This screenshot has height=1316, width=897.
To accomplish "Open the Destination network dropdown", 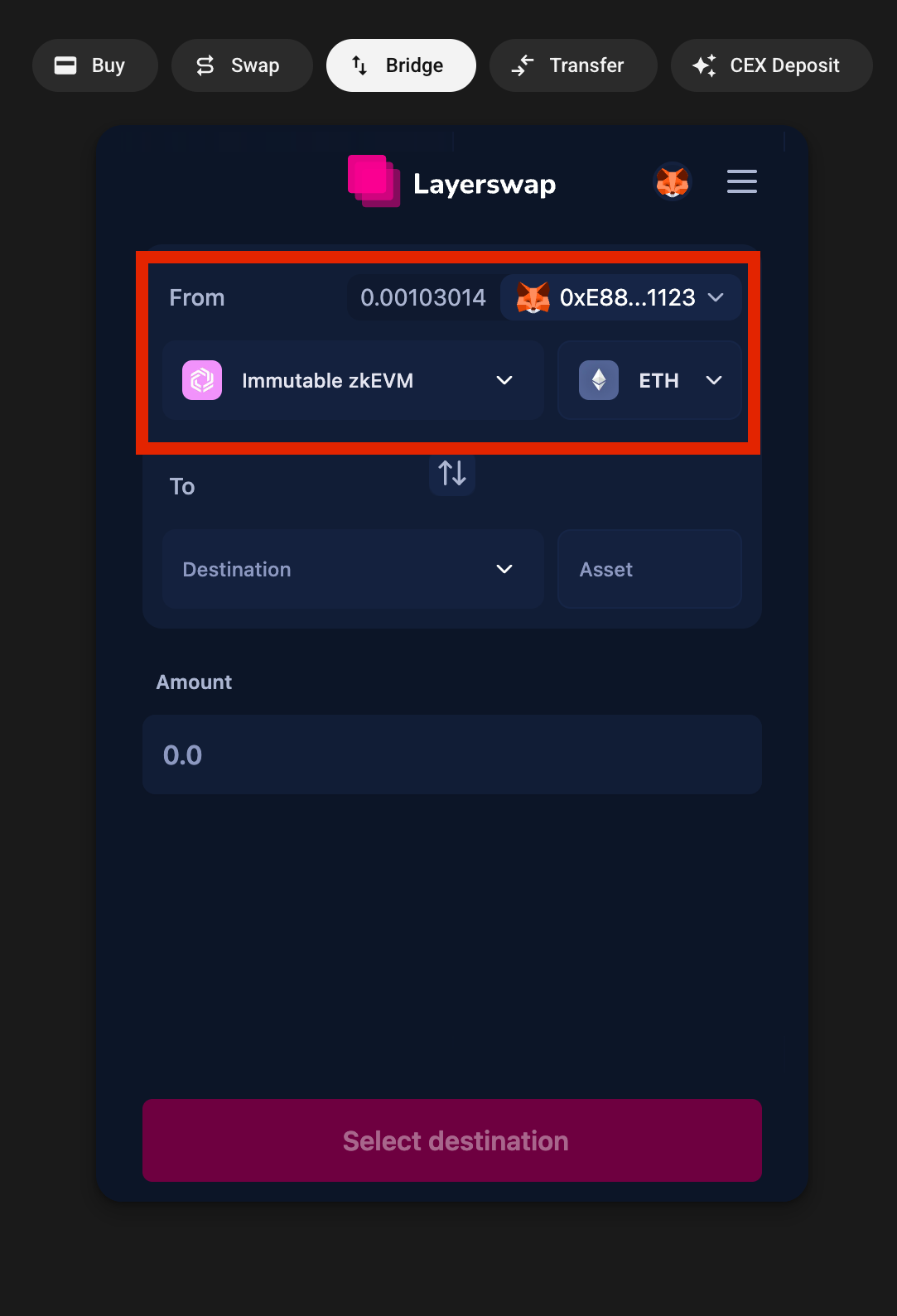I will 353,569.
